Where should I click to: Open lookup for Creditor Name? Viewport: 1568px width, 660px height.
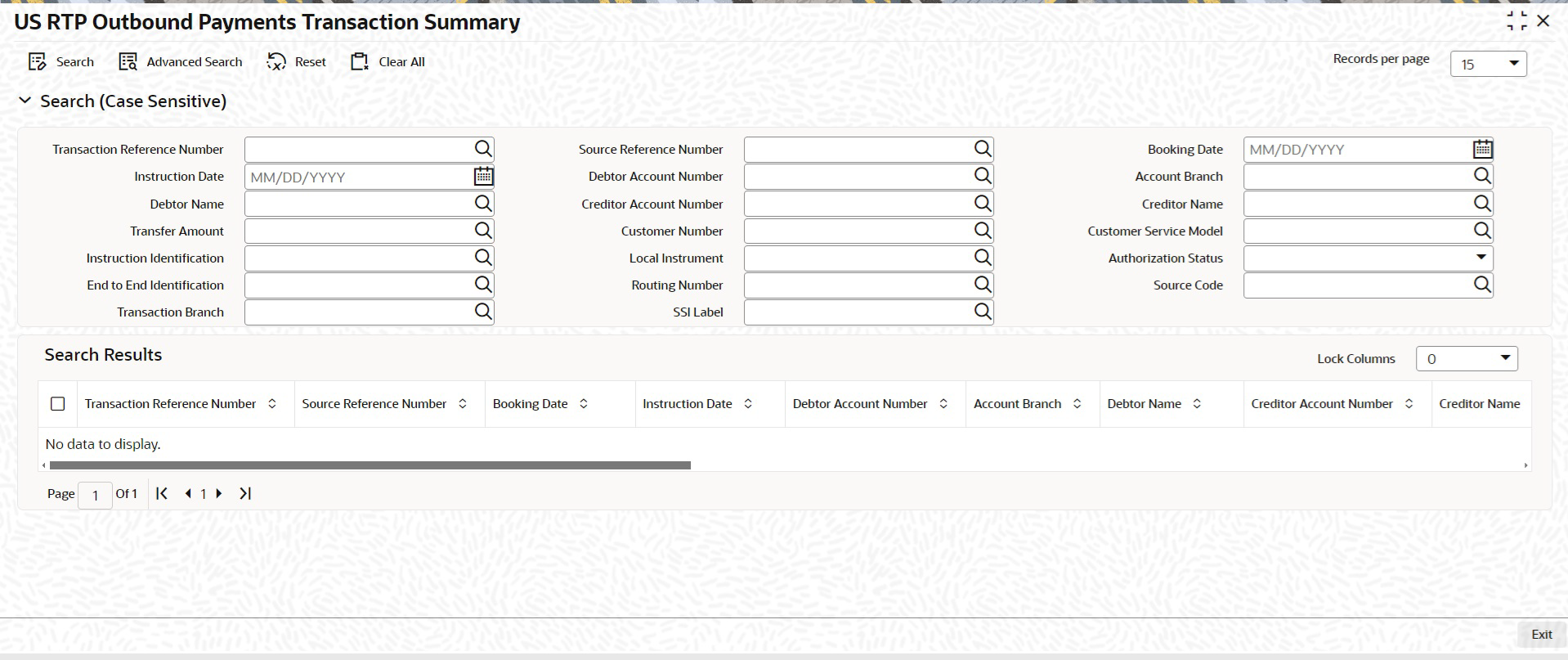1482,204
